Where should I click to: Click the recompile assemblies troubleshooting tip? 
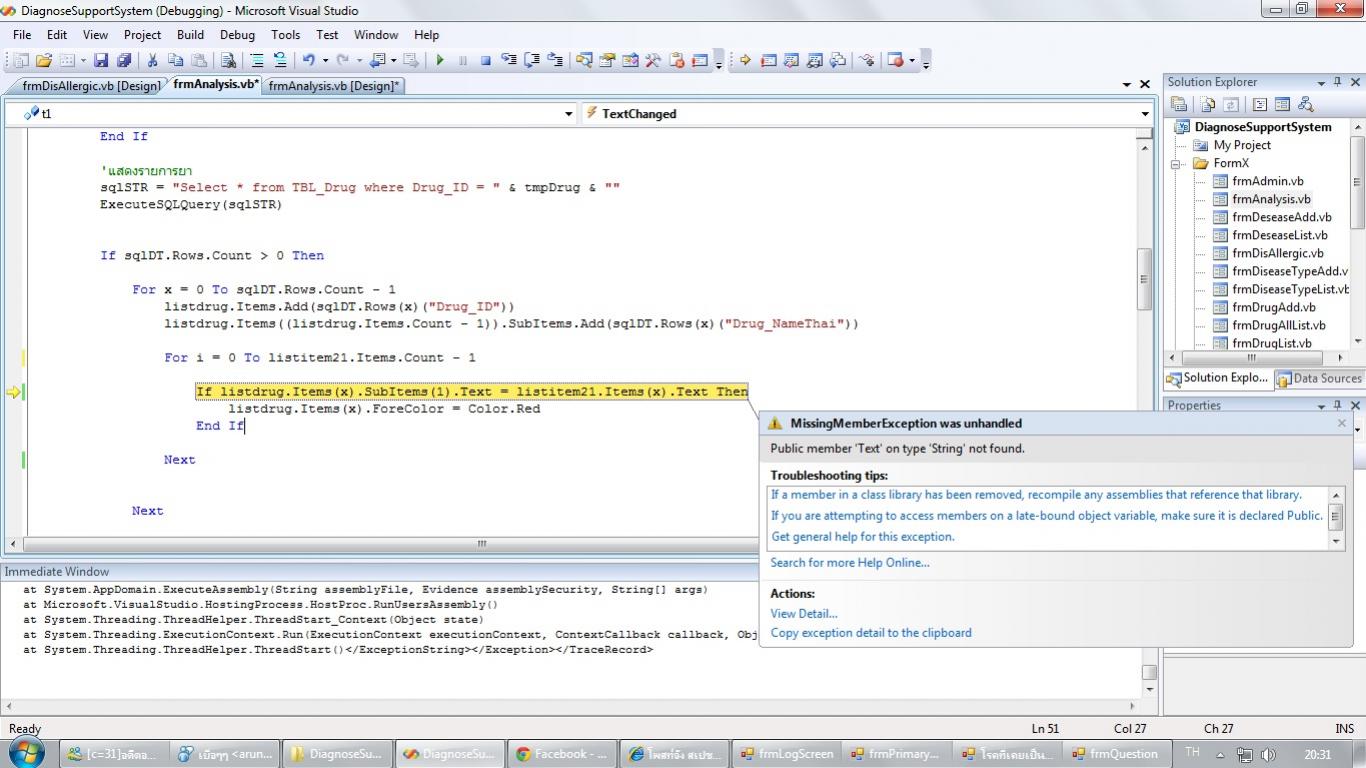click(1036, 495)
